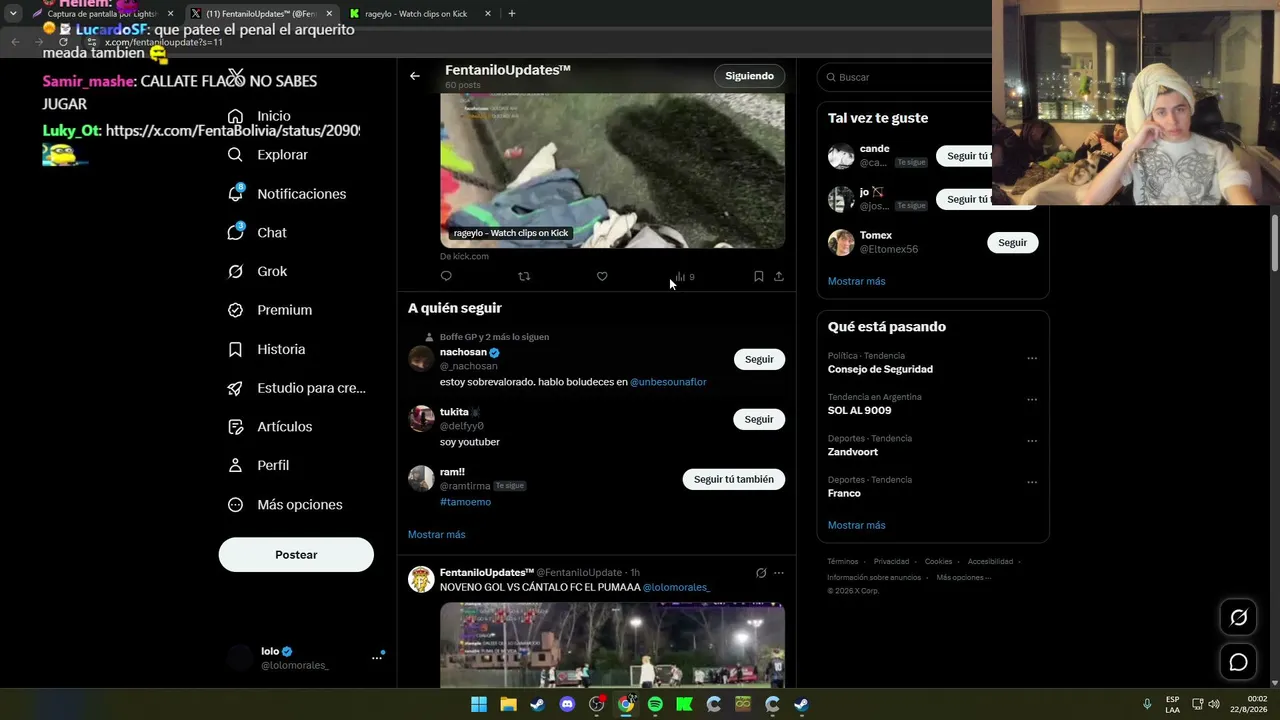Open the Historia bookmark icon
The width and height of the screenshot is (1280, 720).
tap(235, 349)
